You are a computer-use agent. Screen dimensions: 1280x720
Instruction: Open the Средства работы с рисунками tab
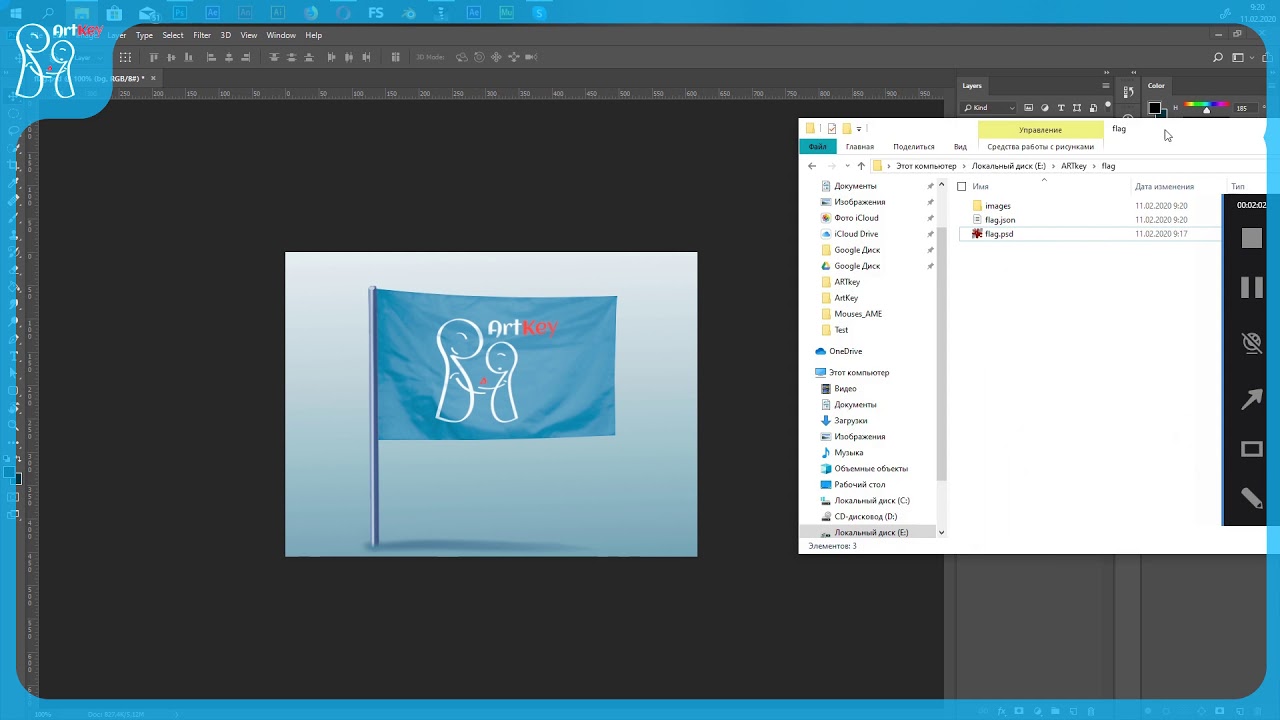(1040, 147)
